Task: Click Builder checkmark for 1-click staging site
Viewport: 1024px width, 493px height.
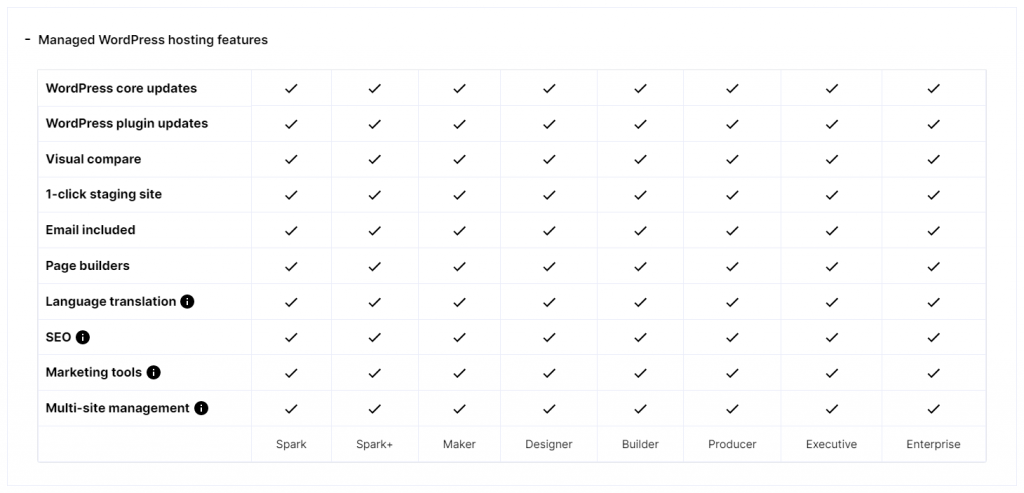Action: pos(641,195)
